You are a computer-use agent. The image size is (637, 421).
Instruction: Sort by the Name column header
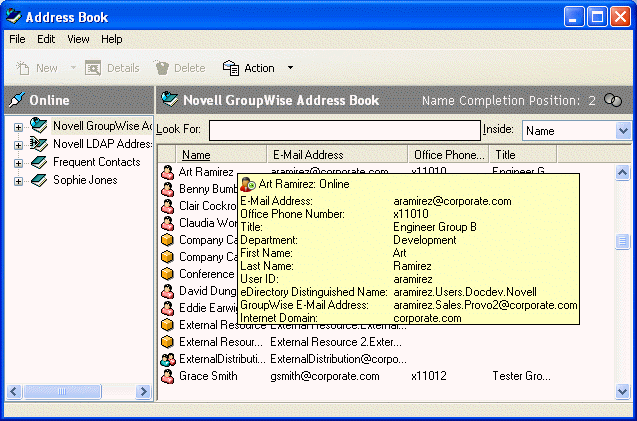coord(221,155)
